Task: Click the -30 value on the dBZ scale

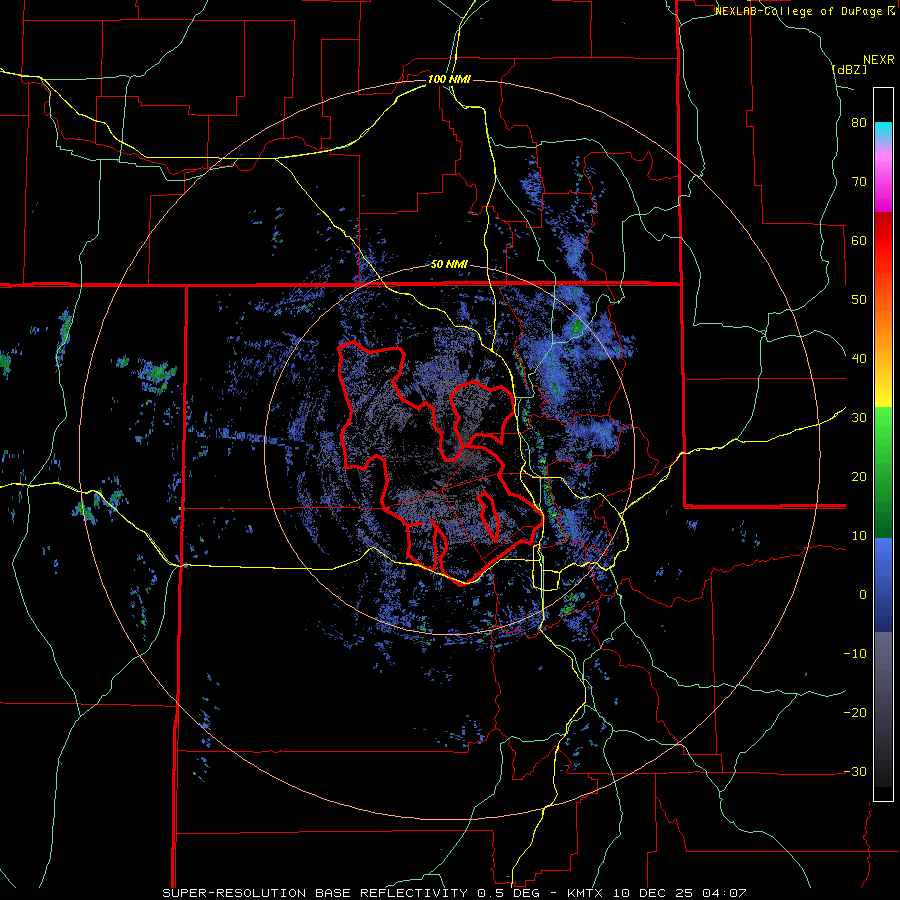Action: coord(855,771)
